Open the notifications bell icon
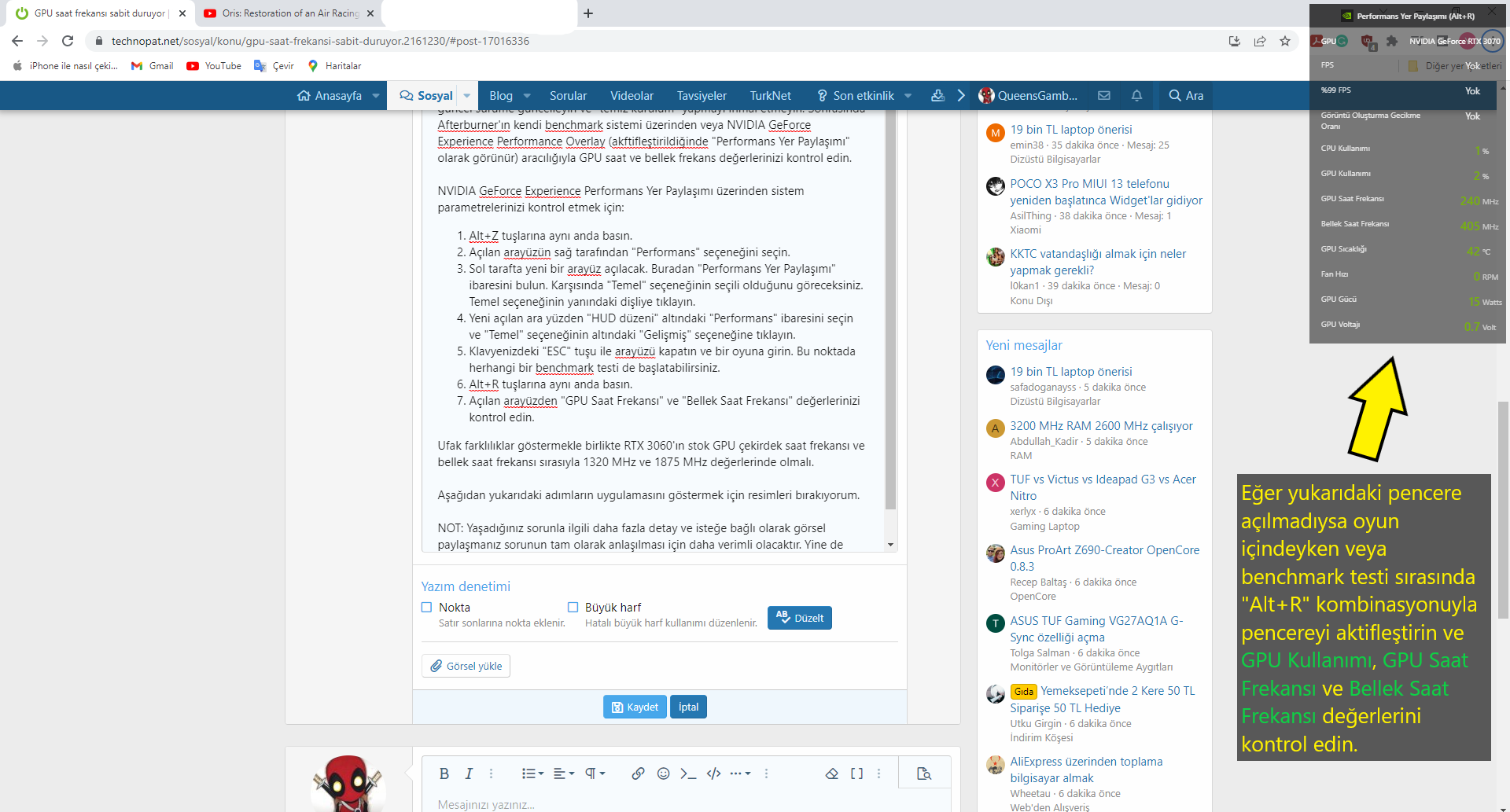The width and height of the screenshot is (1510, 812). pos(1136,95)
